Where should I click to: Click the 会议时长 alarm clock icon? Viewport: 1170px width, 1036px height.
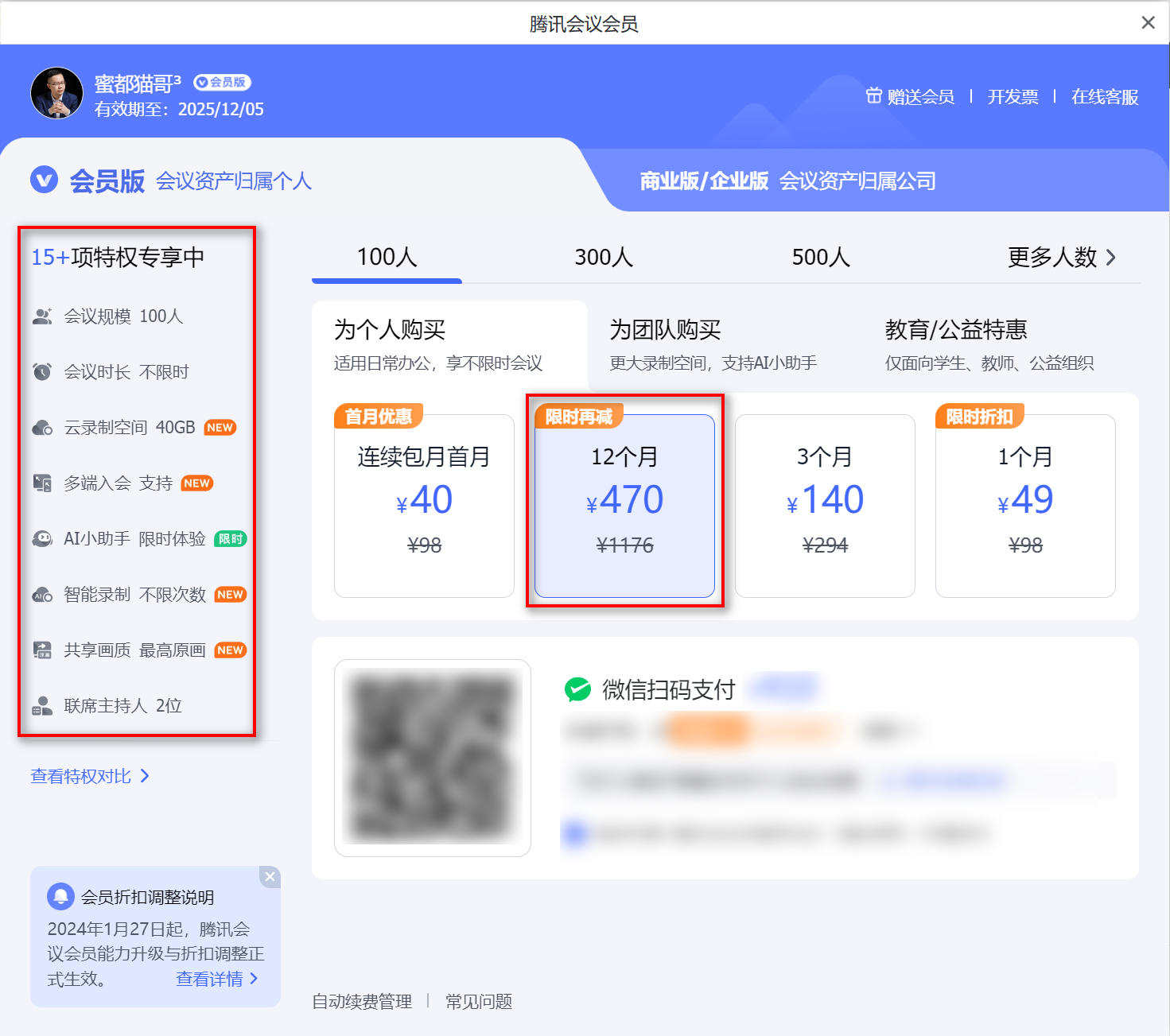point(42,371)
